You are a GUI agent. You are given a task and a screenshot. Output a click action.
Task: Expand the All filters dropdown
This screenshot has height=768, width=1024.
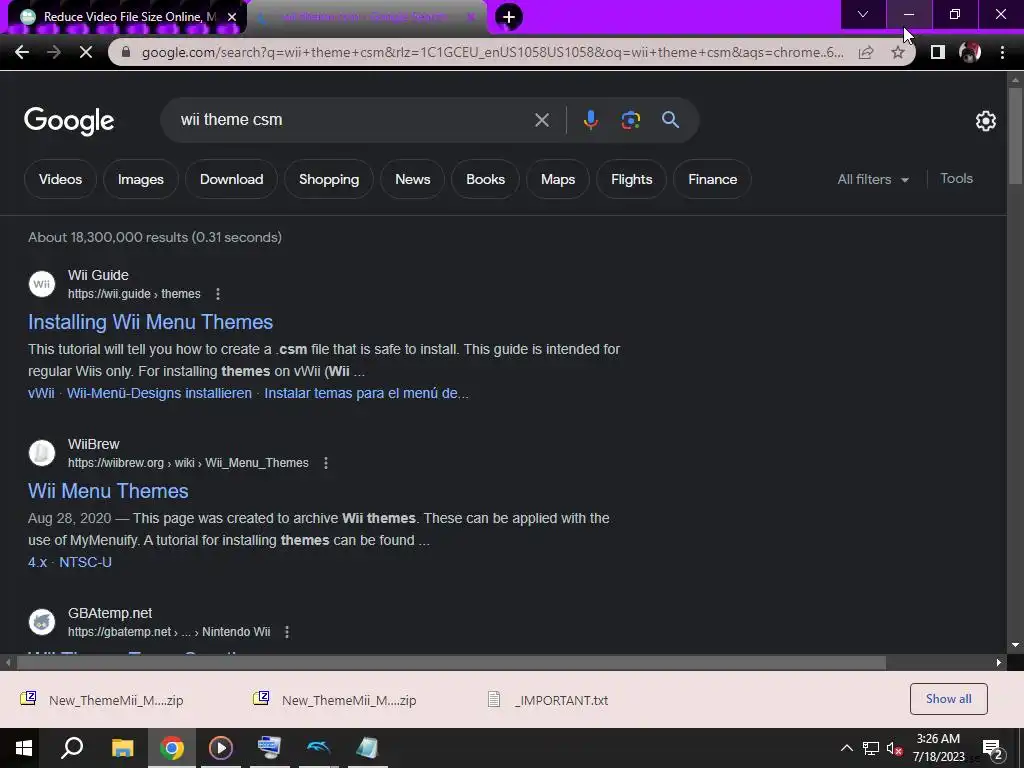click(873, 180)
